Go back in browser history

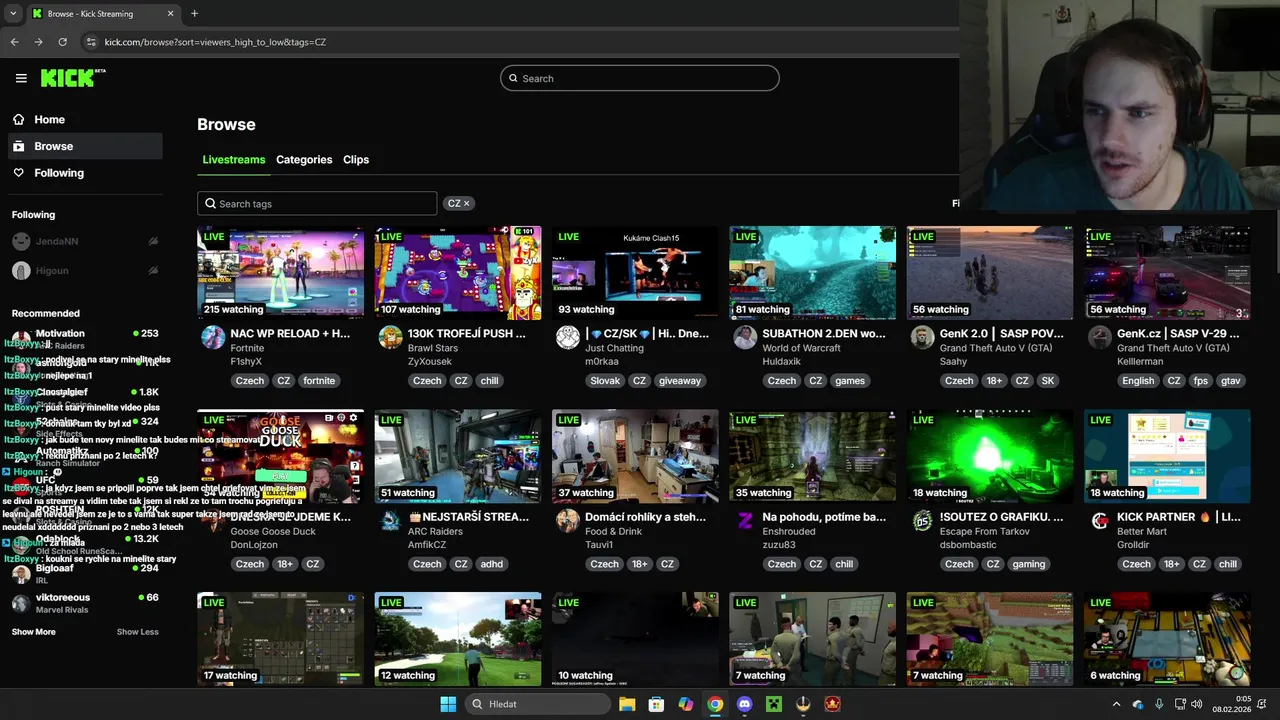tap(14, 42)
